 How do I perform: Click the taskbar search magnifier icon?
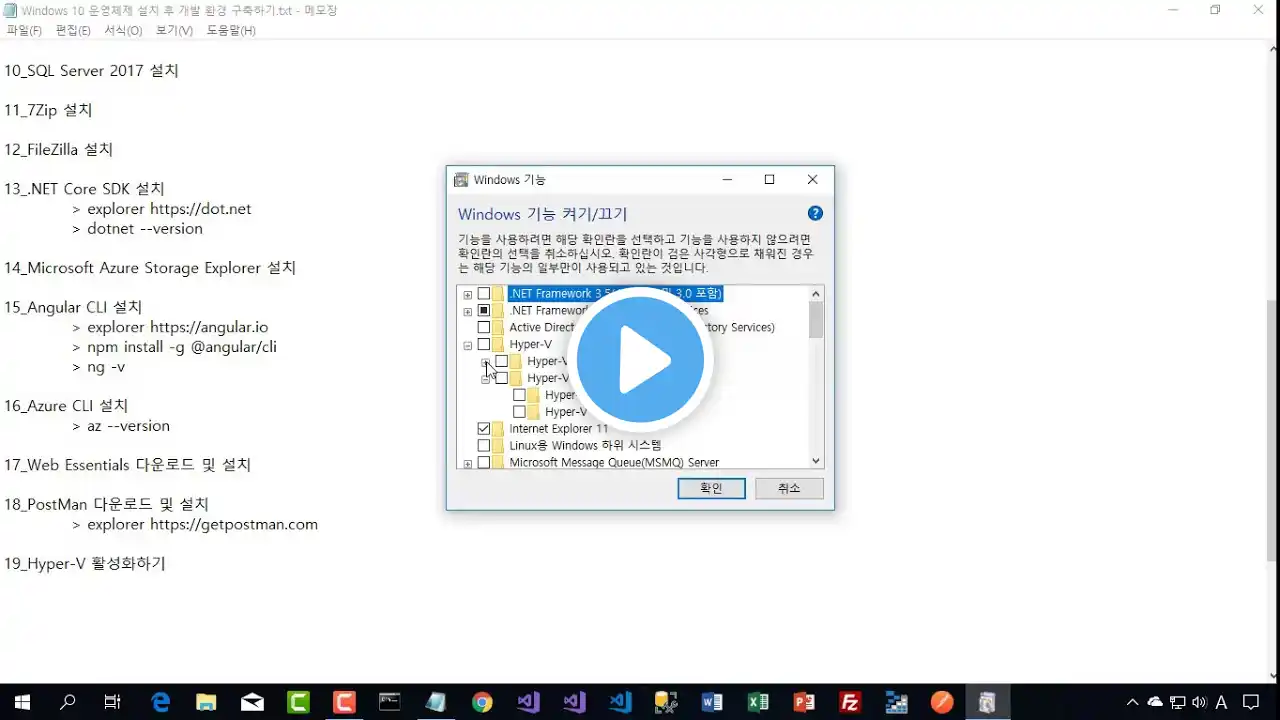point(68,702)
